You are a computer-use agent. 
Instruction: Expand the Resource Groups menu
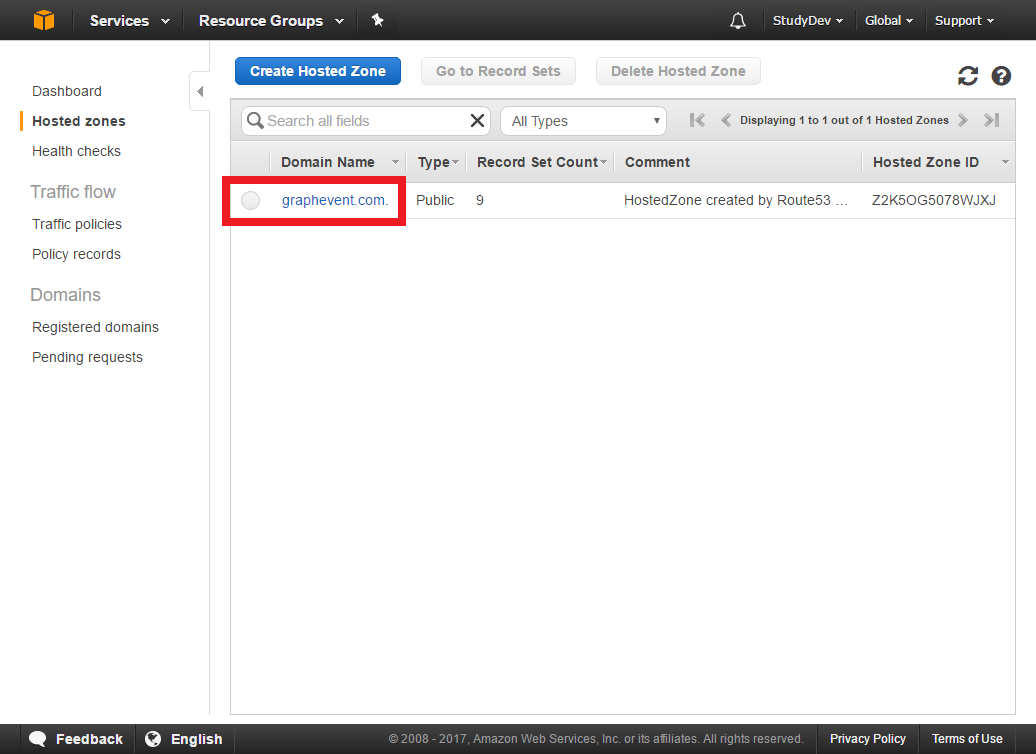tap(270, 20)
